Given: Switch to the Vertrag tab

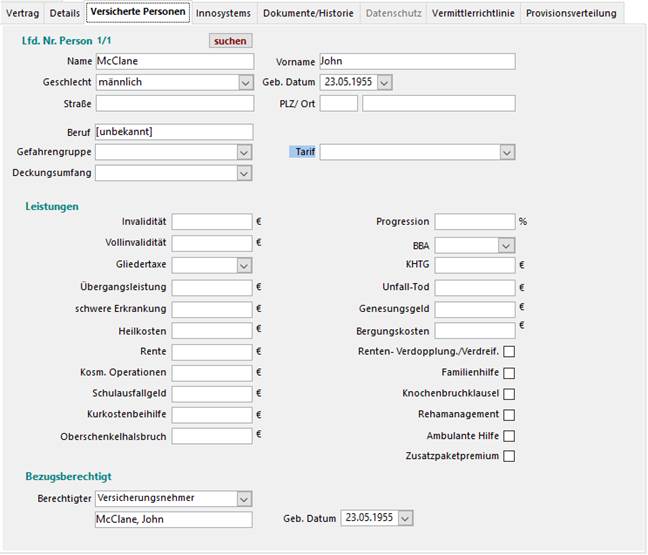Looking at the screenshot, I should click(x=23, y=13).
